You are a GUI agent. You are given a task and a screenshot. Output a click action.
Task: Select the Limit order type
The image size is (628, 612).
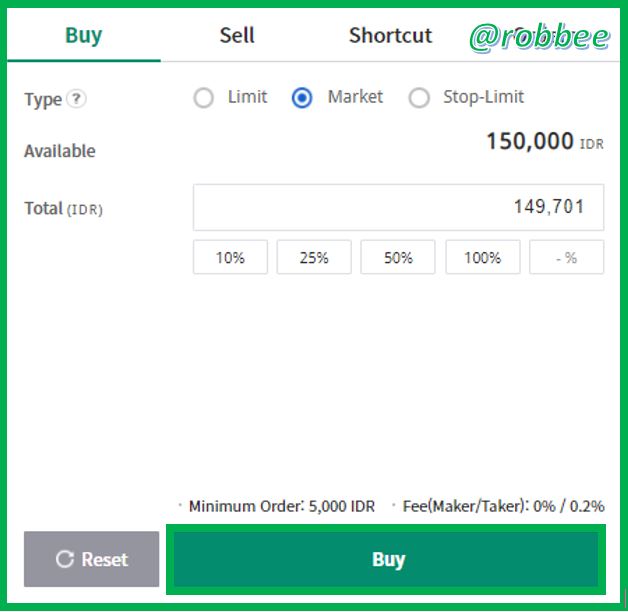click(204, 98)
